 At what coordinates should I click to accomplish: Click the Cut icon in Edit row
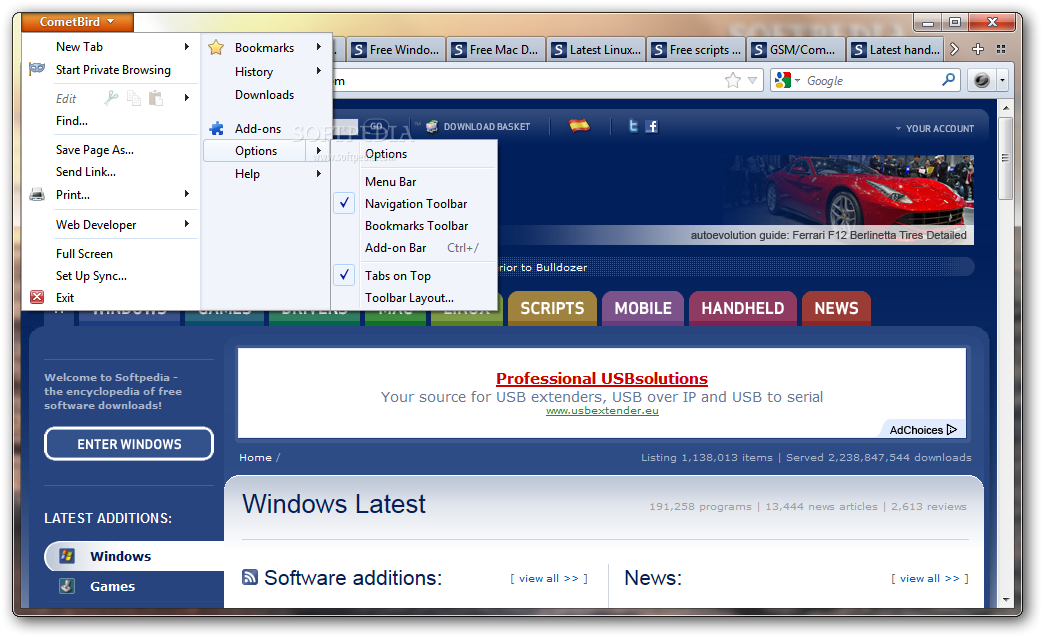(x=111, y=98)
